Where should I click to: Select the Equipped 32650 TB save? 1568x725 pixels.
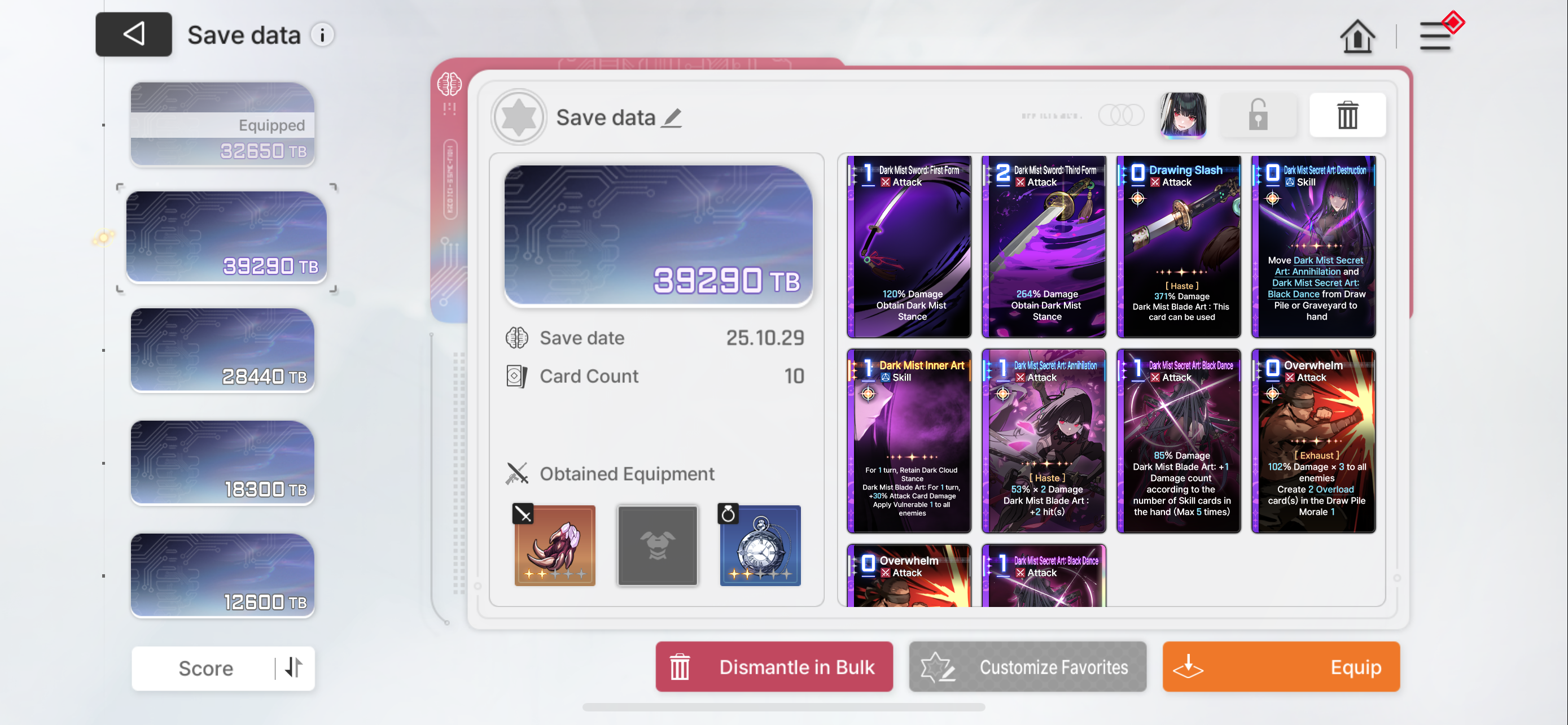pos(222,124)
